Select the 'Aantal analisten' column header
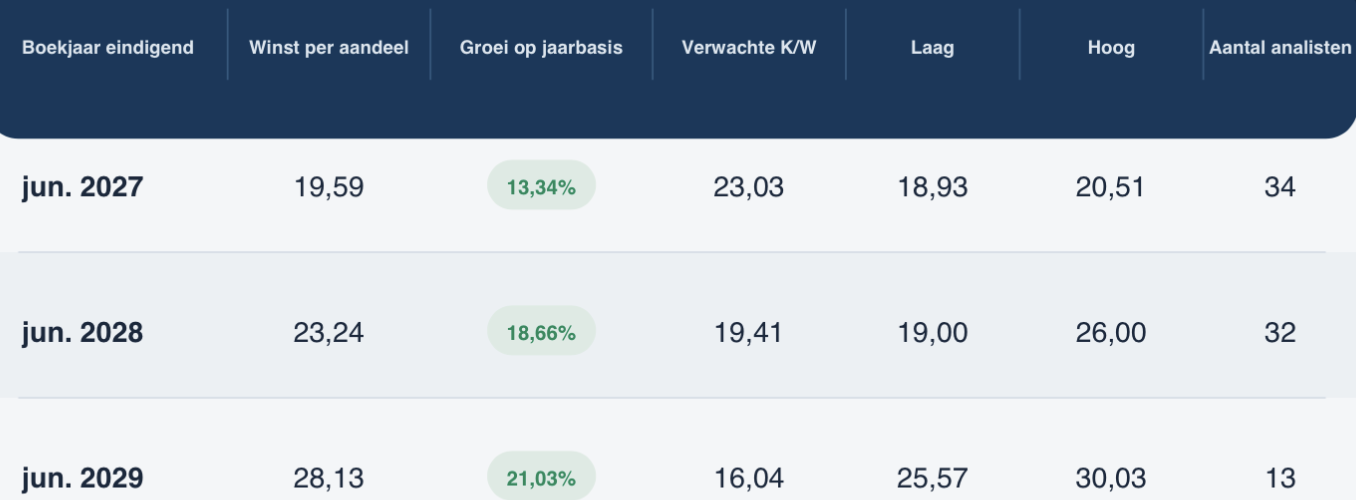 (x=1281, y=48)
